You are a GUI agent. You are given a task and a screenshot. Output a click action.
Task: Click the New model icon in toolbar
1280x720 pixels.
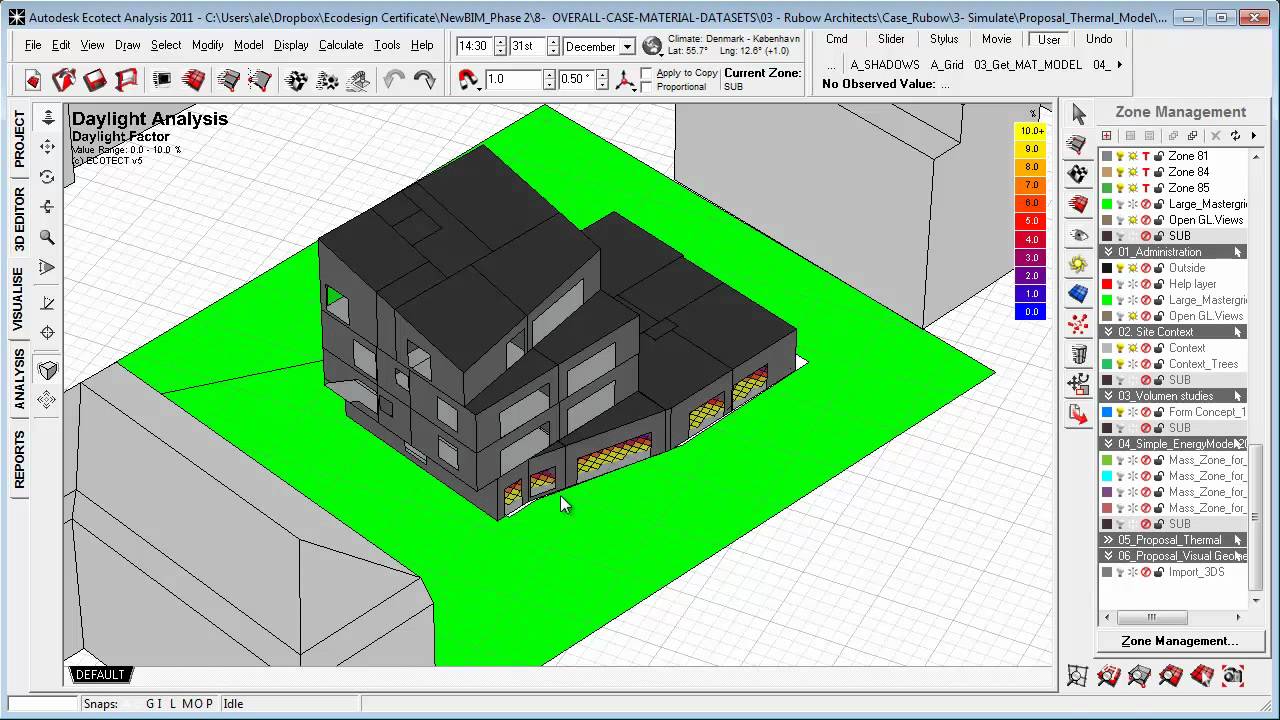pyautogui.click(x=33, y=80)
